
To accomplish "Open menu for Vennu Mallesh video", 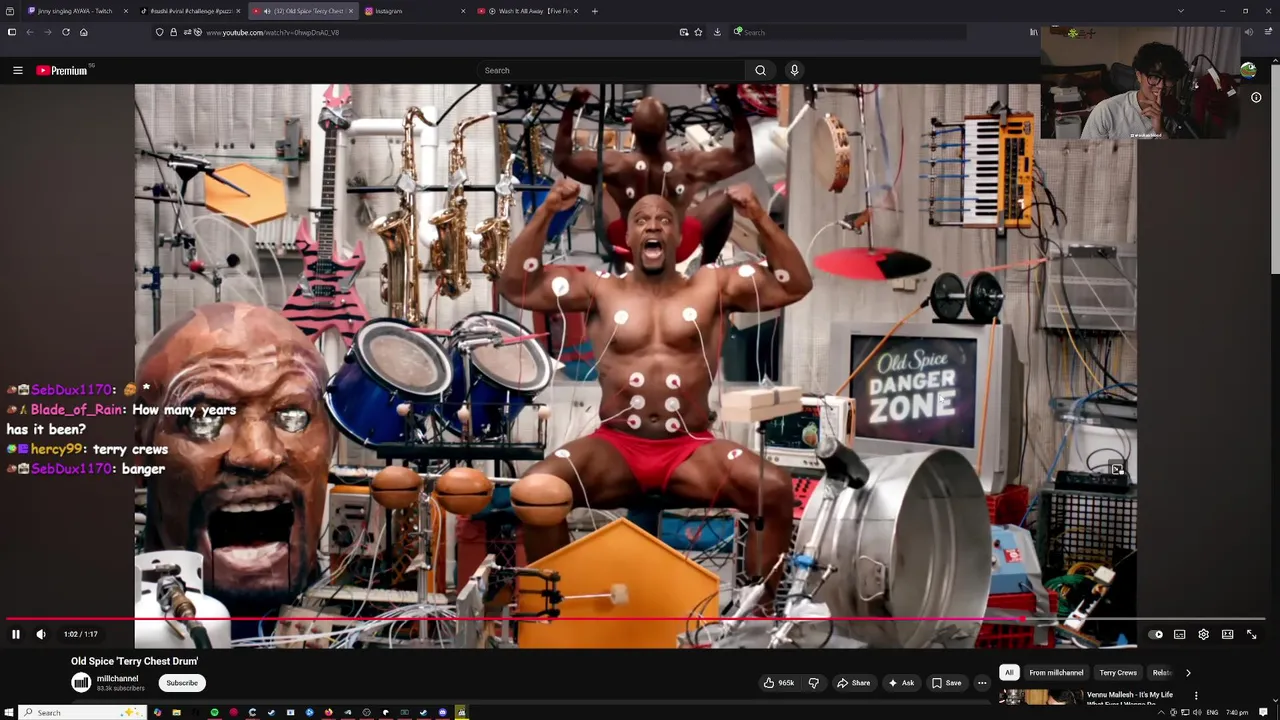I will [1196, 695].
